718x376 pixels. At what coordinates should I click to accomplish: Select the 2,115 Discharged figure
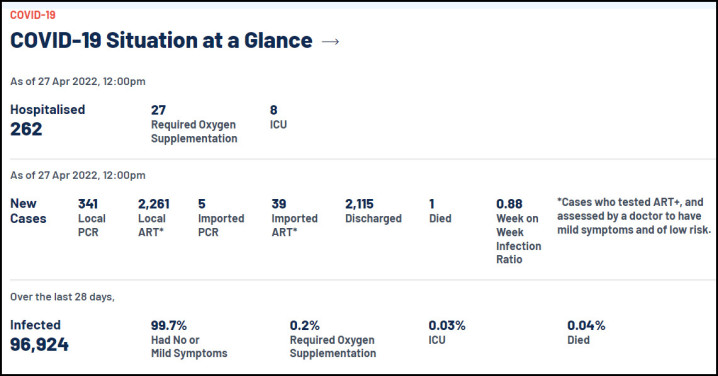(373, 211)
